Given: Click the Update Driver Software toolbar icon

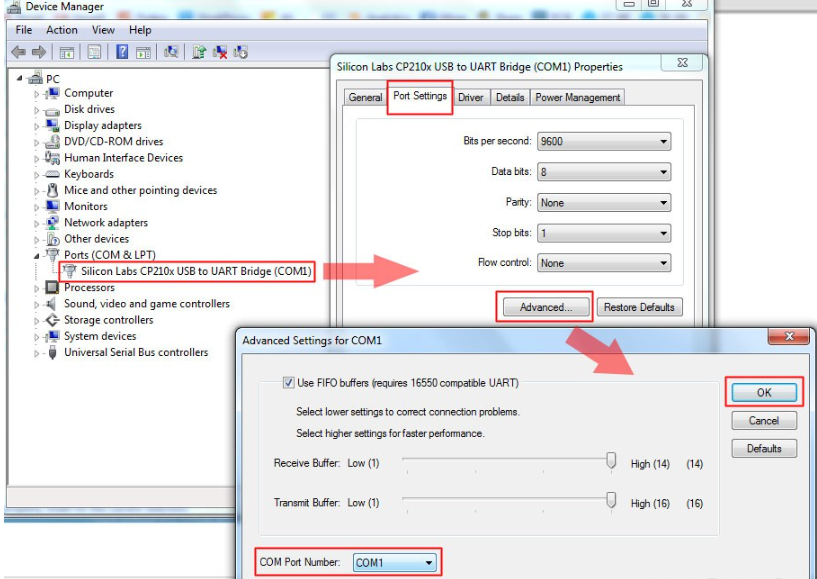Looking at the screenshot, I should click(x=199, y=52).
